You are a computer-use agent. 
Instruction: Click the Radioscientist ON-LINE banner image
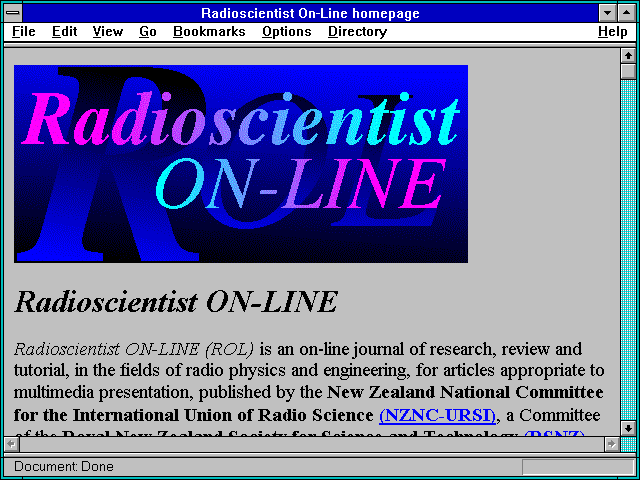coord(241,163)
